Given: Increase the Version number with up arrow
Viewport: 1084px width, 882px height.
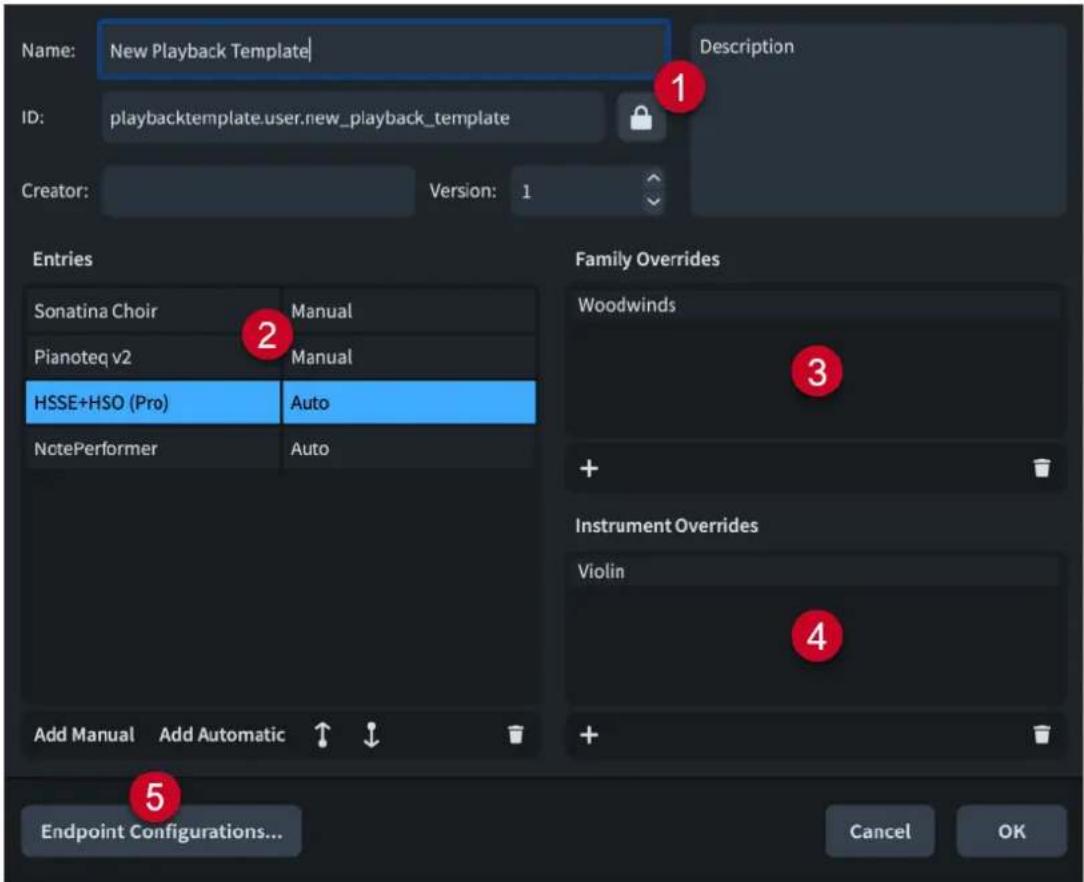Looking at the screenshot, I should [653, 178].
